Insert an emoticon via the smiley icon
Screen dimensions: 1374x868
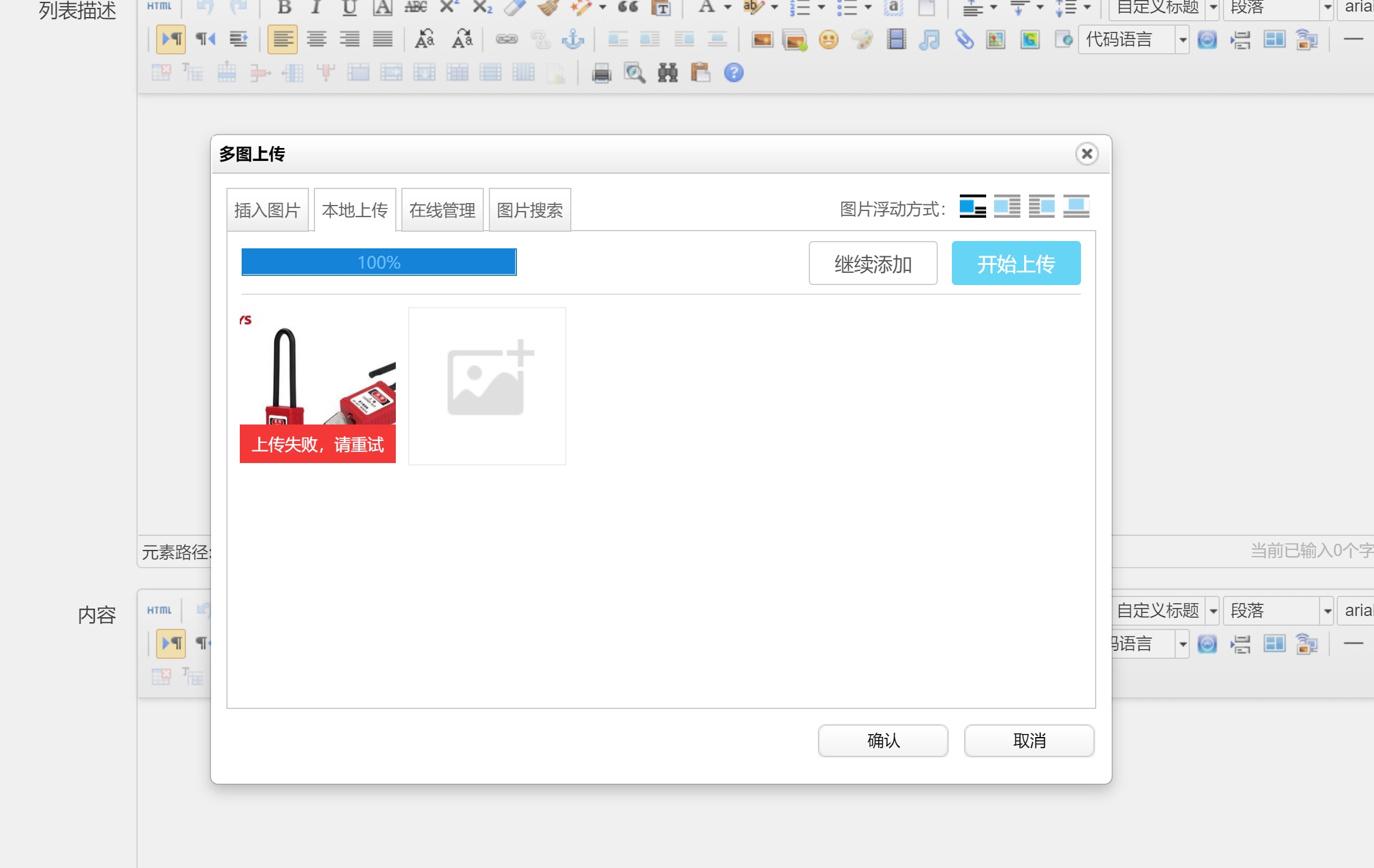coord(828,40)
